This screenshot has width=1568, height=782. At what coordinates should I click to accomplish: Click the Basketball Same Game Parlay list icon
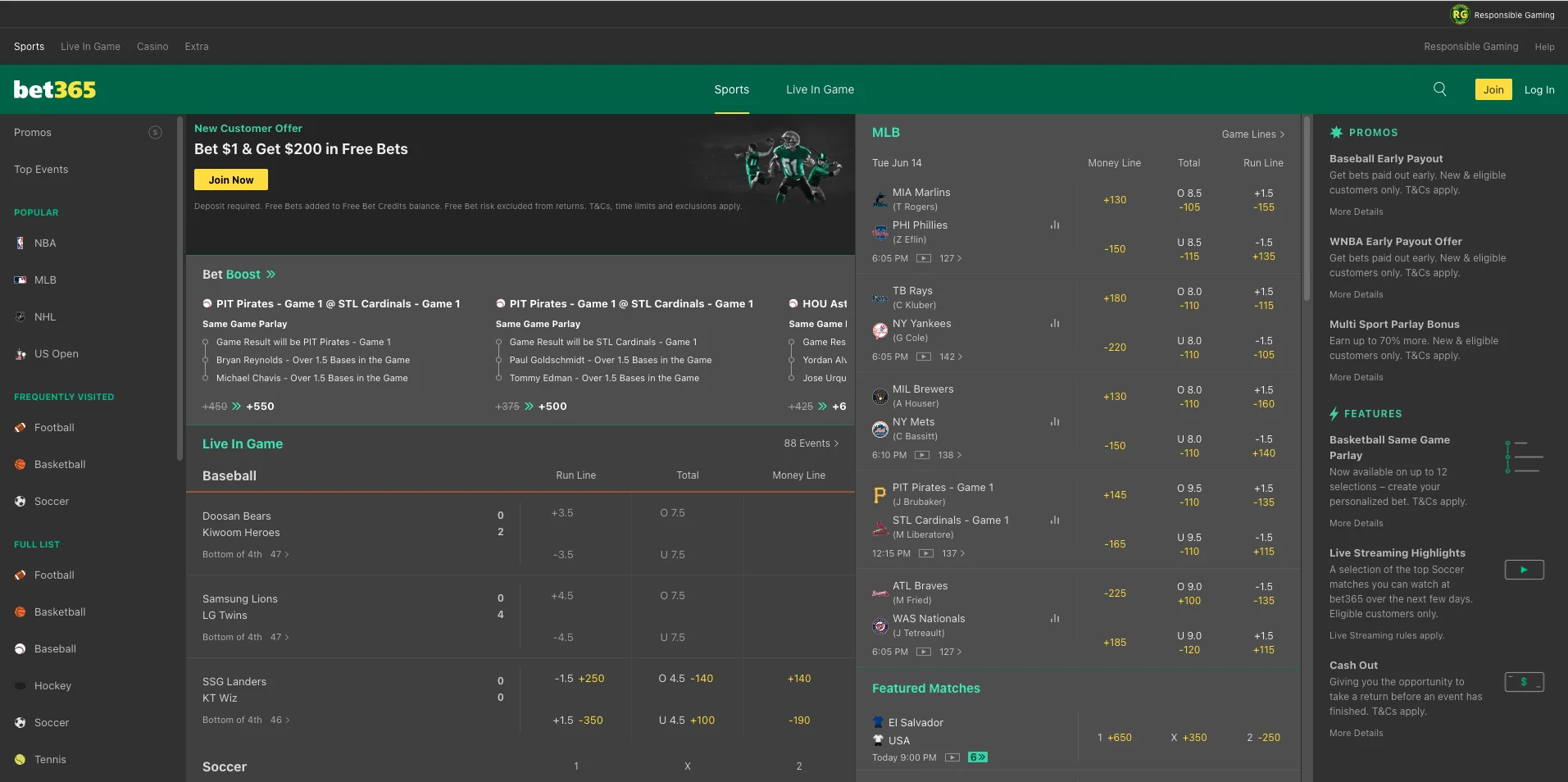[1525, 457]
